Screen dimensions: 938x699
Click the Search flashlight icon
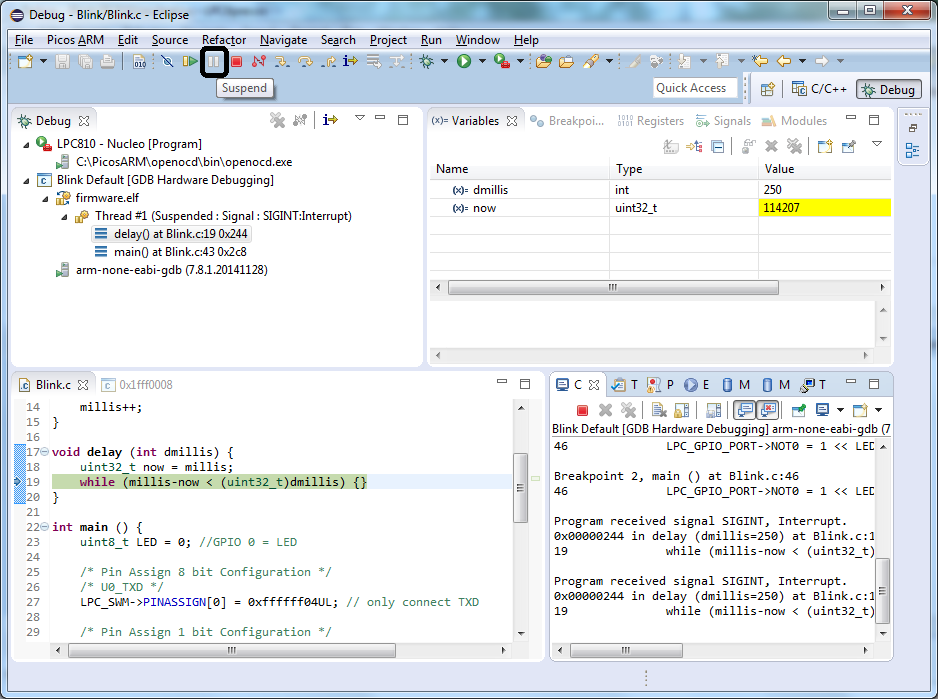(x=590, y=61)
